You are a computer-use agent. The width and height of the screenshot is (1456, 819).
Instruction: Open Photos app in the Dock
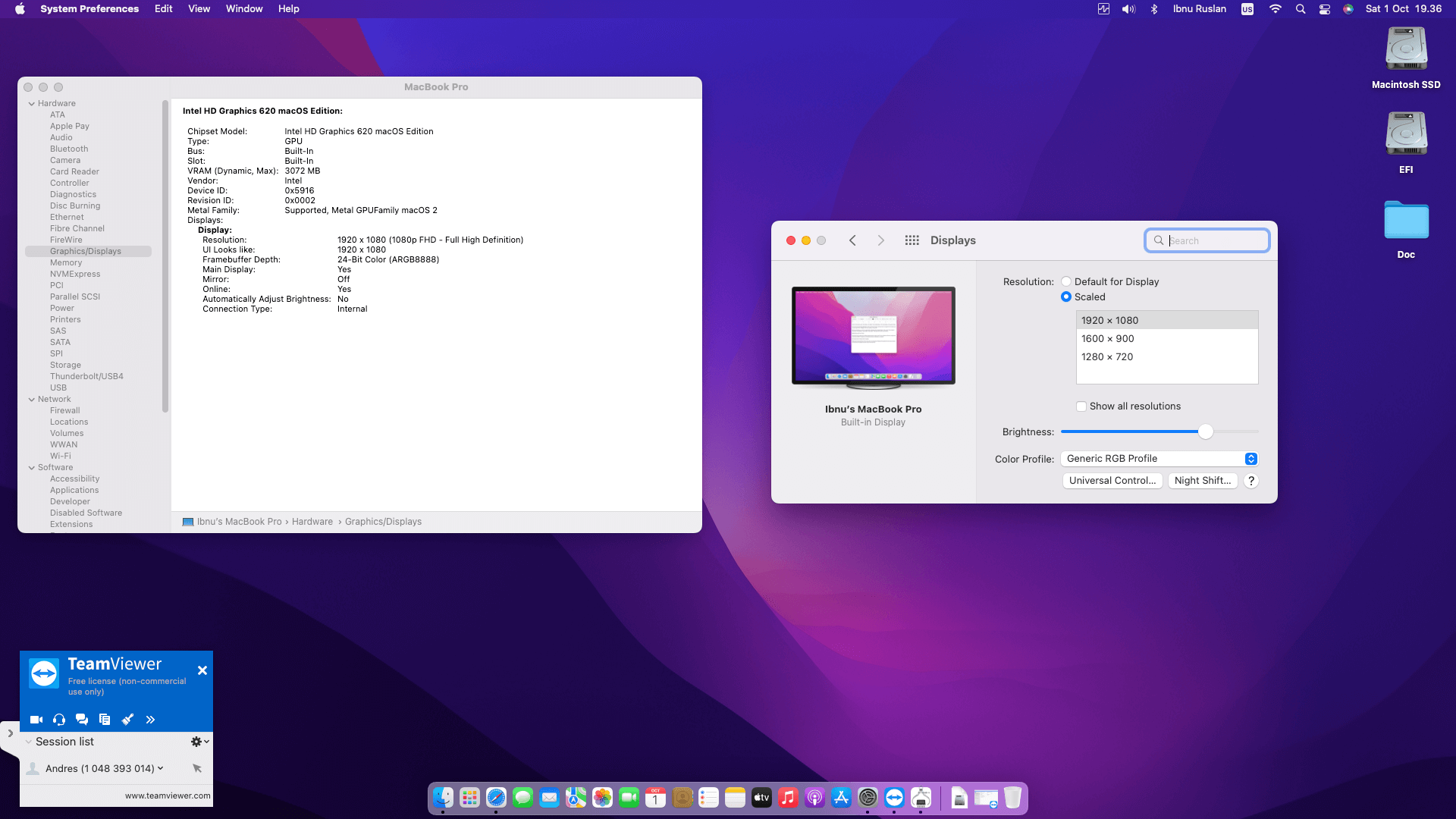coord(602,798)
